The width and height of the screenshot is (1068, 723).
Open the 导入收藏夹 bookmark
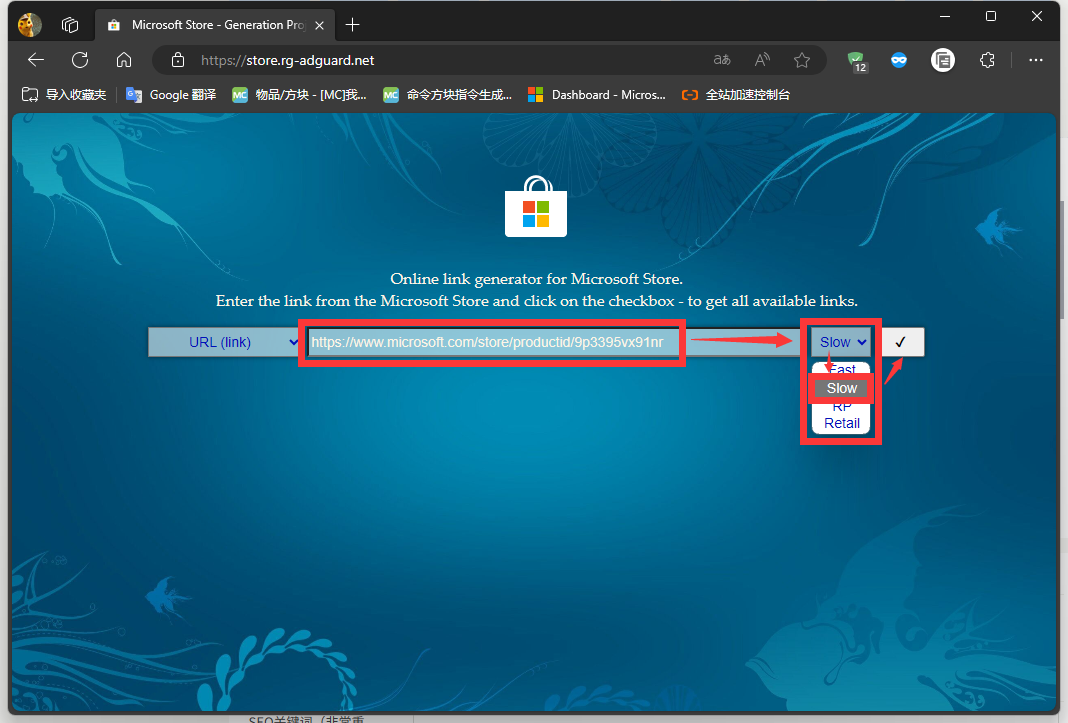64,95
